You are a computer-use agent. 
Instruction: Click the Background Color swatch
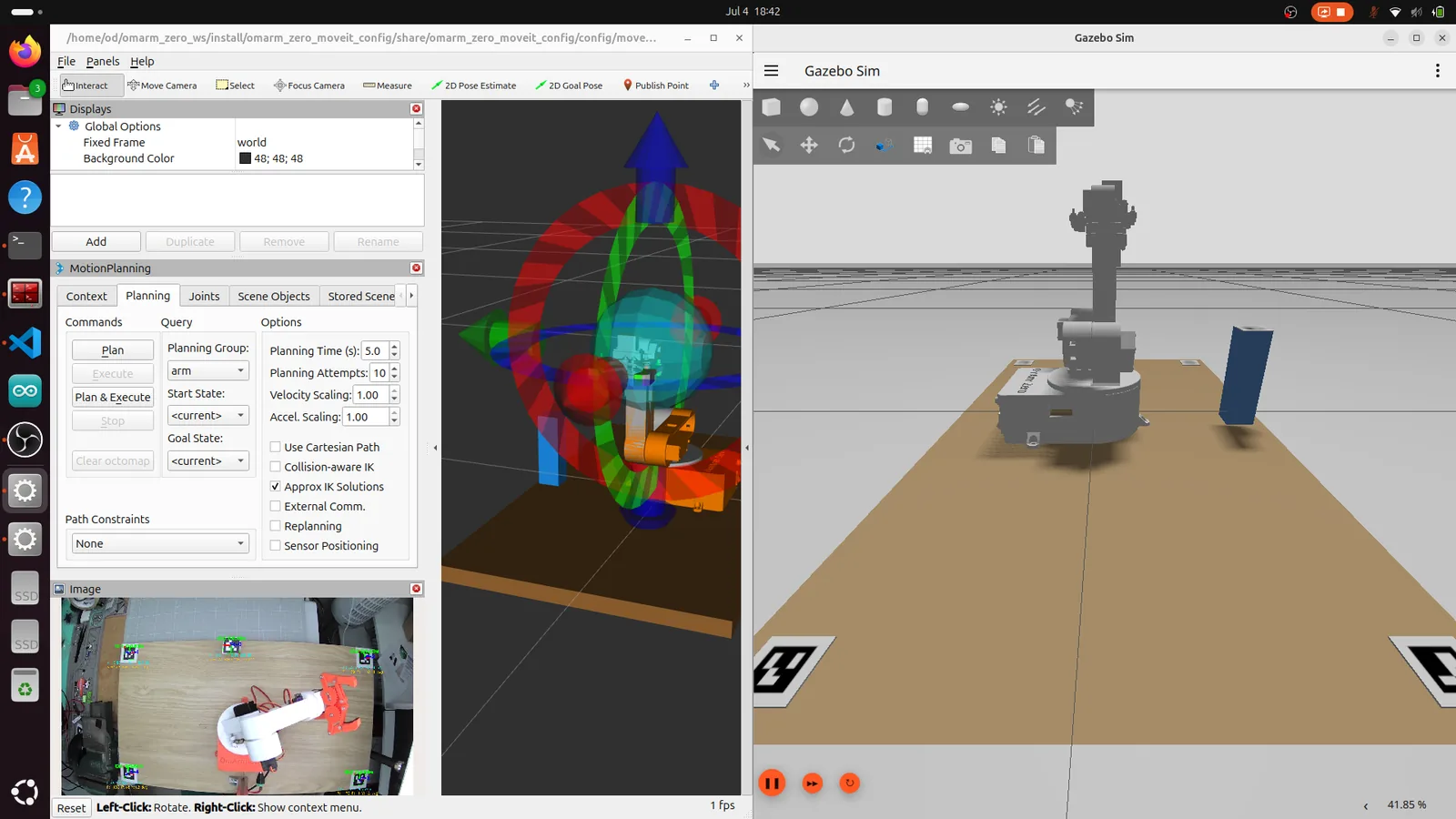pyautogui.click(x=245, y=158)
